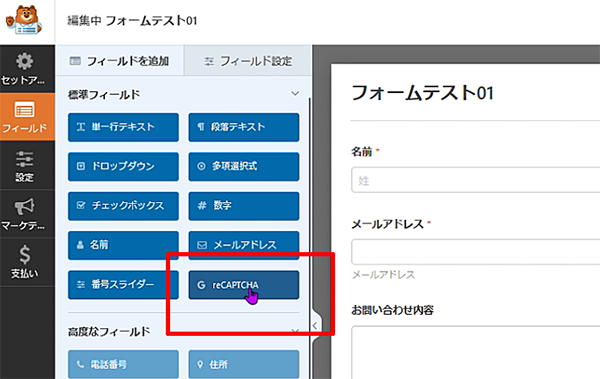Screen dimensions: 600x379
Task: Add a 数字 field
Action: [244, 206]
